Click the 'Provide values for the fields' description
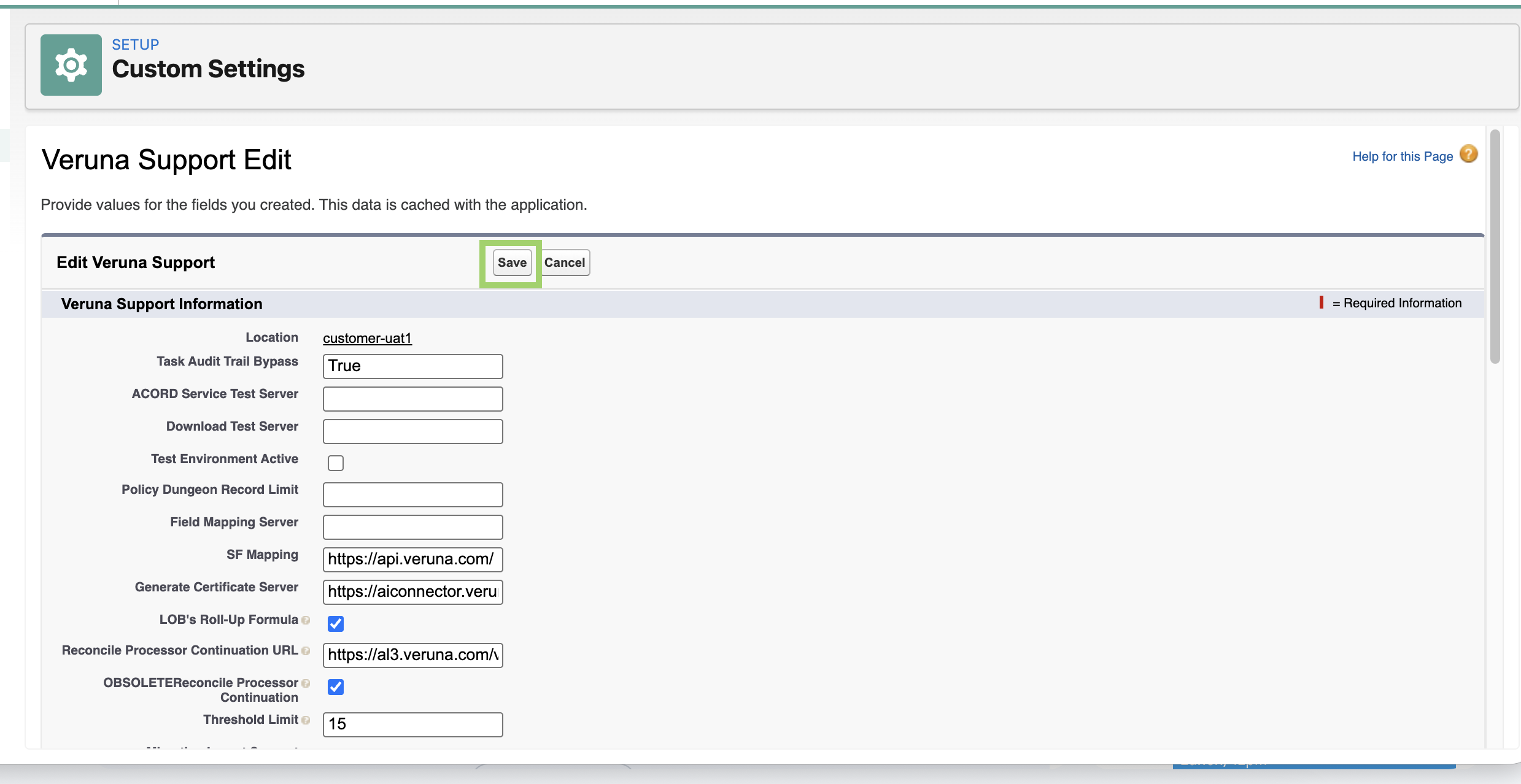 click(x=314, y=205)
